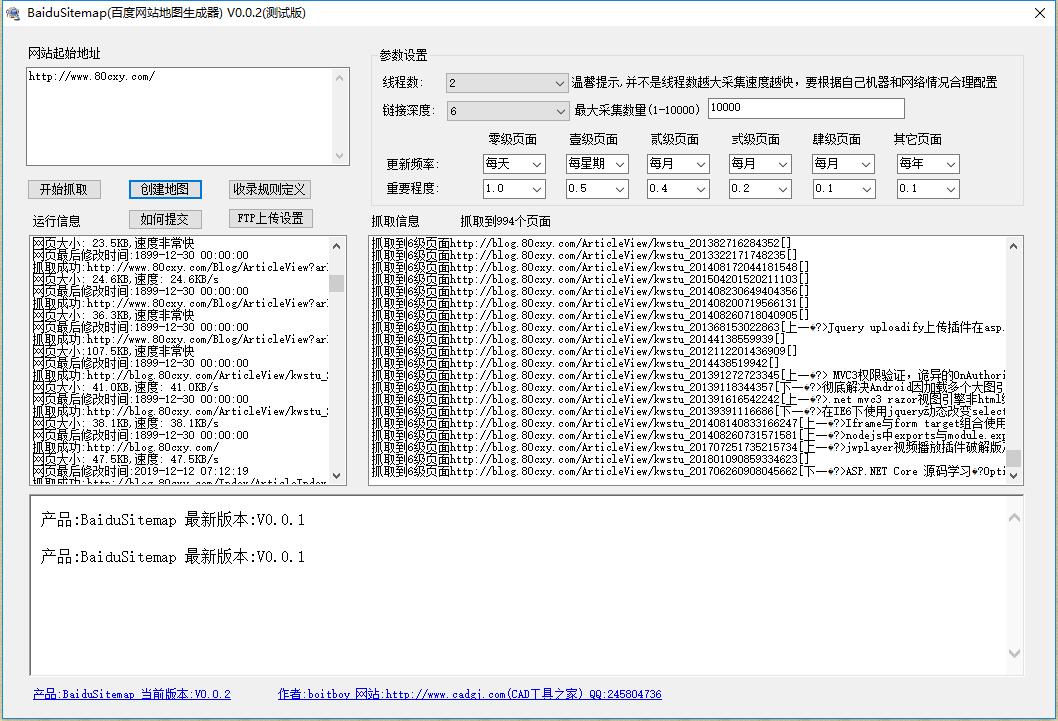Click the 开始抓取 button
The height and width of the screenshot is (721, 1058).
(64, 190)
